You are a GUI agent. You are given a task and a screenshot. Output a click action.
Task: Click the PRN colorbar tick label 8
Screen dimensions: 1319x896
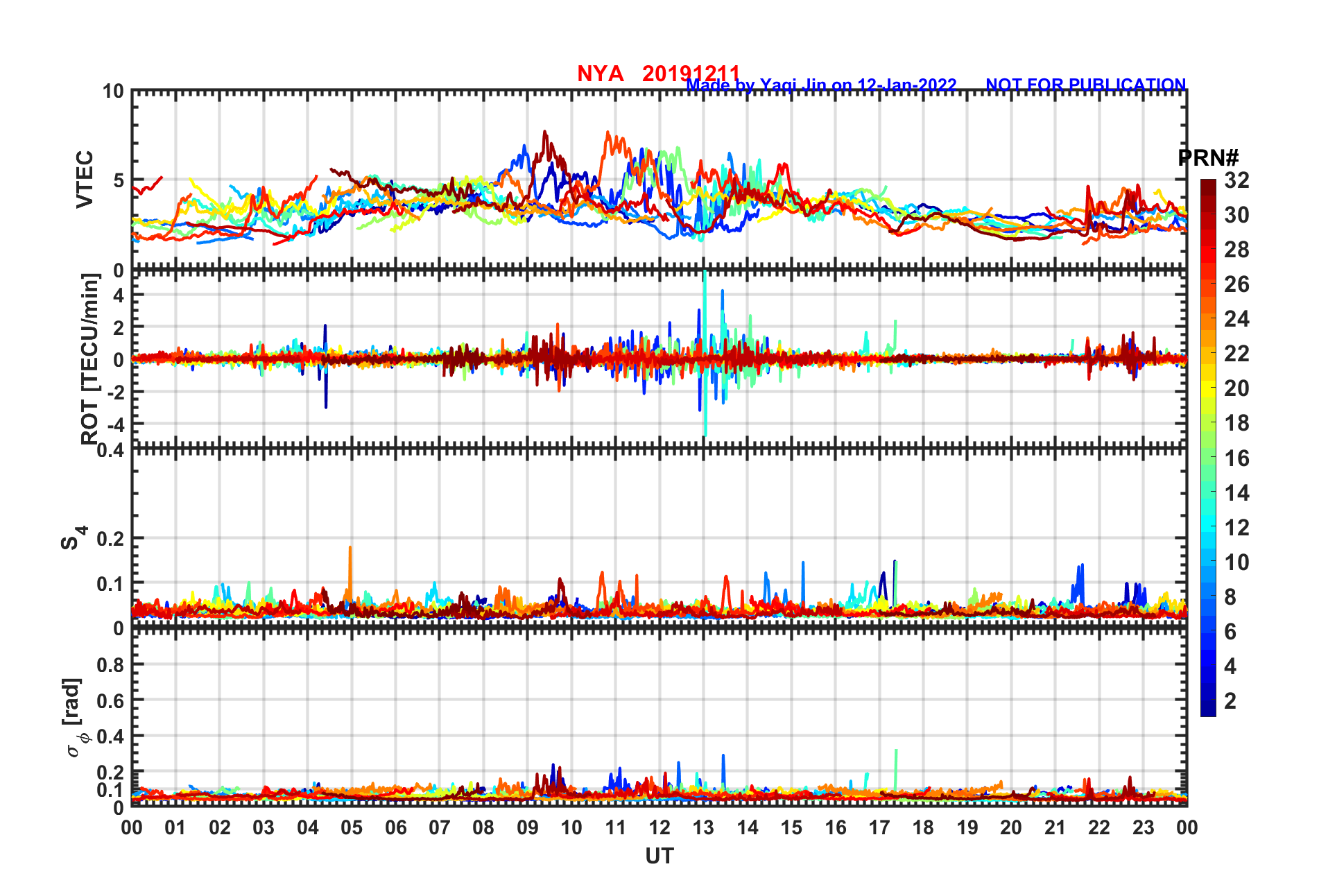[1230, 597]
